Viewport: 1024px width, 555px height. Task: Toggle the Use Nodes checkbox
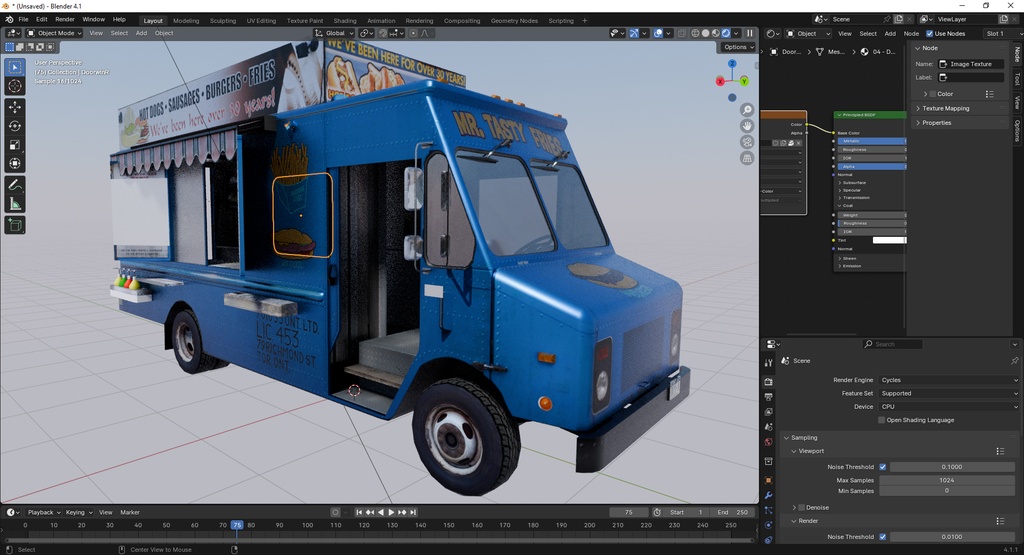click(x=929, y=33)
